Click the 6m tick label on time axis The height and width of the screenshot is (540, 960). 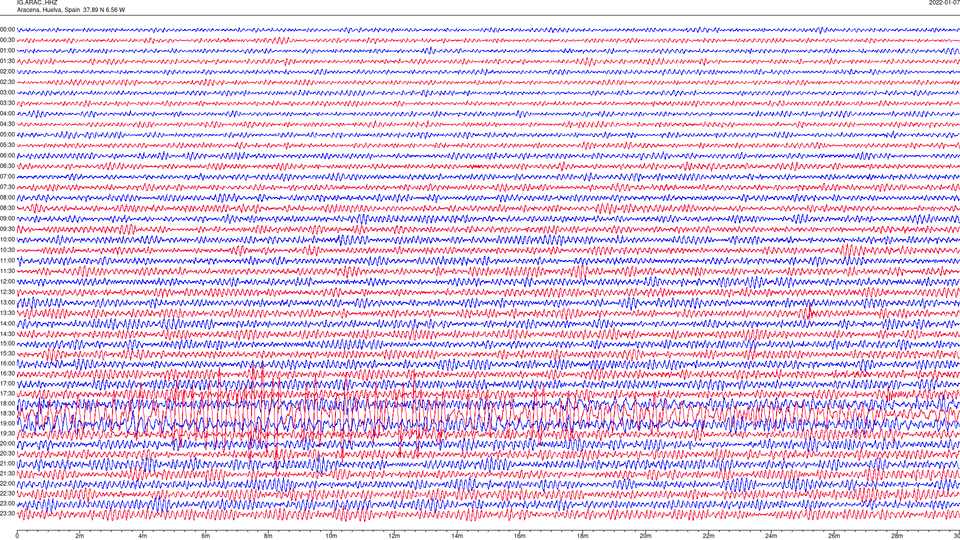tap(205, 536)
